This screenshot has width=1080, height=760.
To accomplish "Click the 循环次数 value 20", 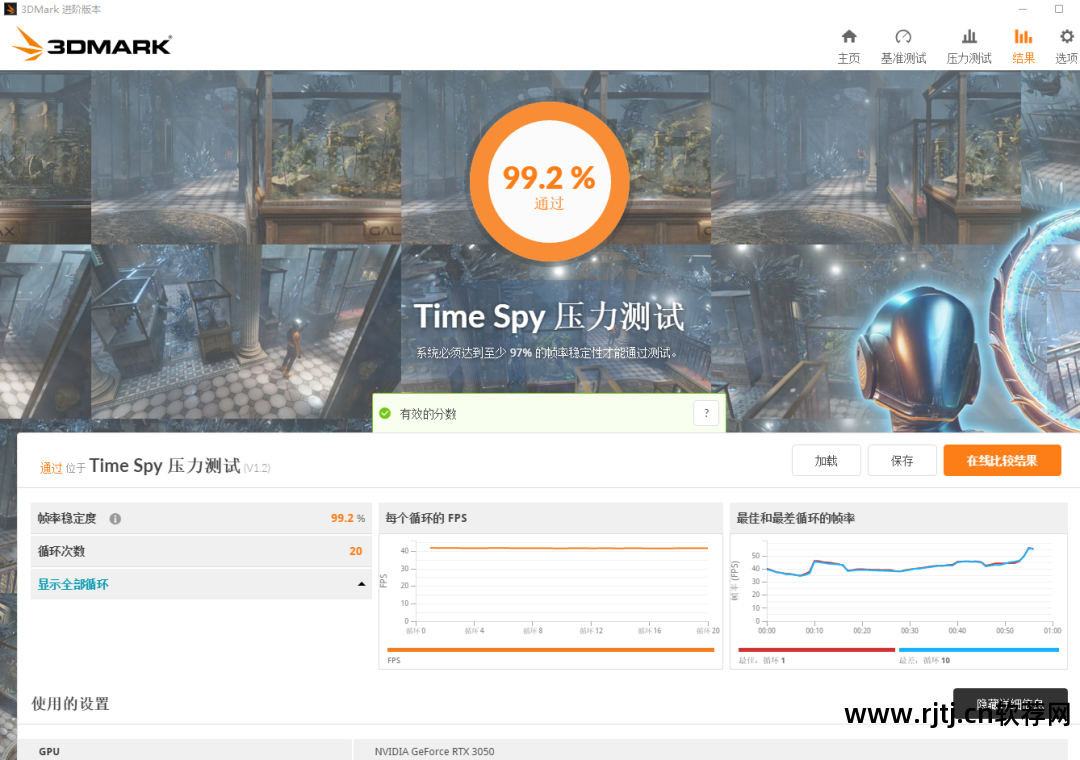I will click(355, 551).
